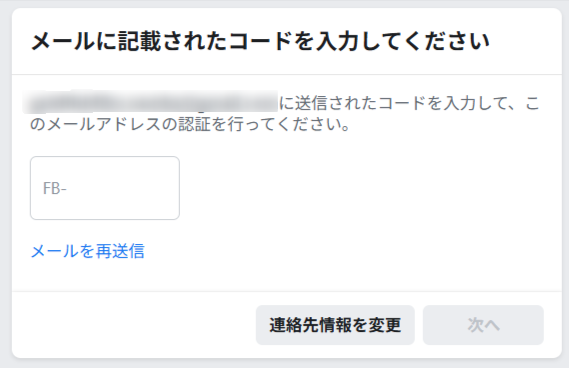The width and height of the screenshot is (569, 368).
Task: Click the FB- code input field
Action: point(105,188)
